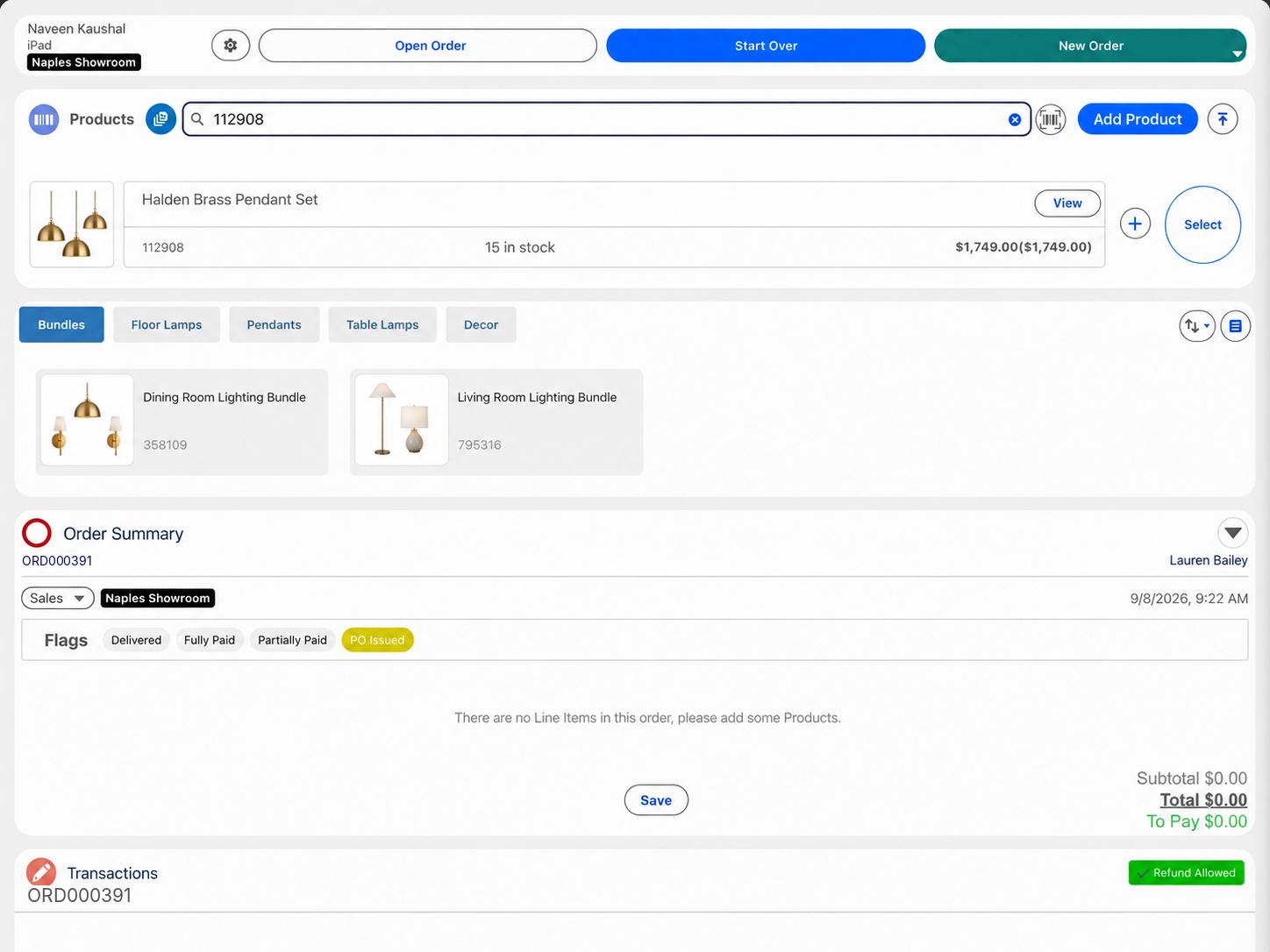Click the Lauren Bailey customer name
Image resolution: width=1270 pixels, height=952 pixels.
click(x=1208, y=560)
